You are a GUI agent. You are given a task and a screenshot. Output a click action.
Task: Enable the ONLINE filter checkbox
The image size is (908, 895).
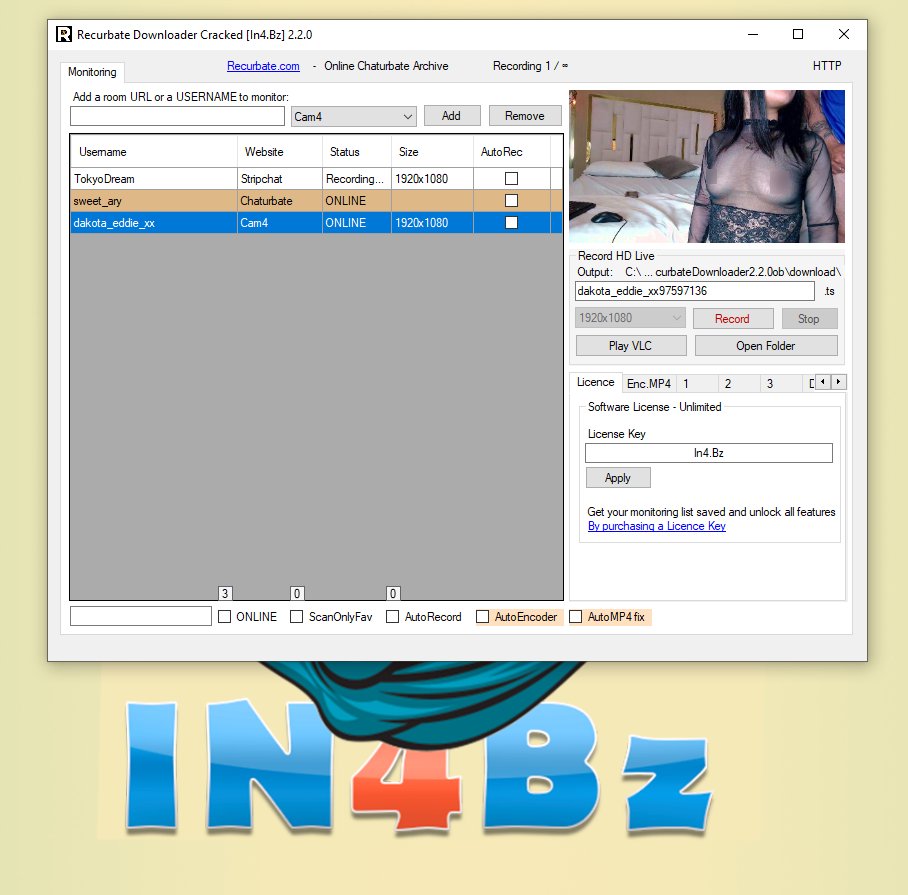(x=225, y=617)
